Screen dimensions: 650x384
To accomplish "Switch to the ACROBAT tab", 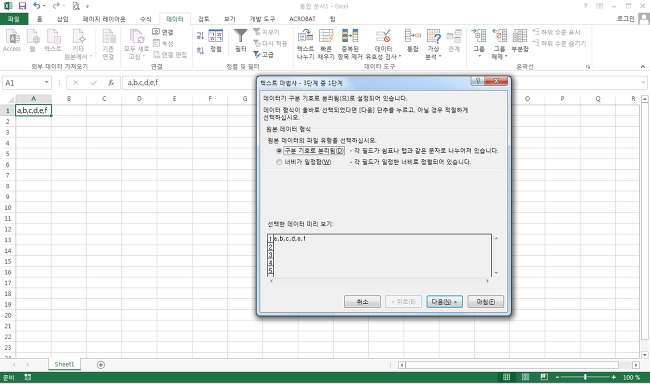I will pos(302,19).
